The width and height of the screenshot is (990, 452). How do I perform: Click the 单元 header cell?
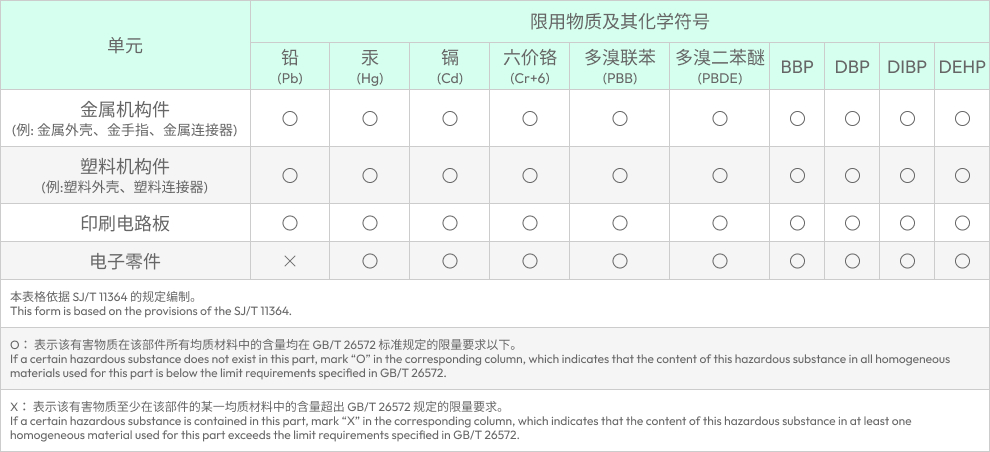(125, 46)
